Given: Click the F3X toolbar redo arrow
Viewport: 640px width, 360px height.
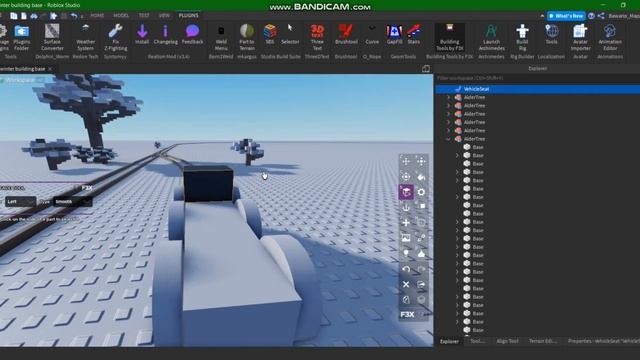Looking at the screenshot, I should pos(421,269).
